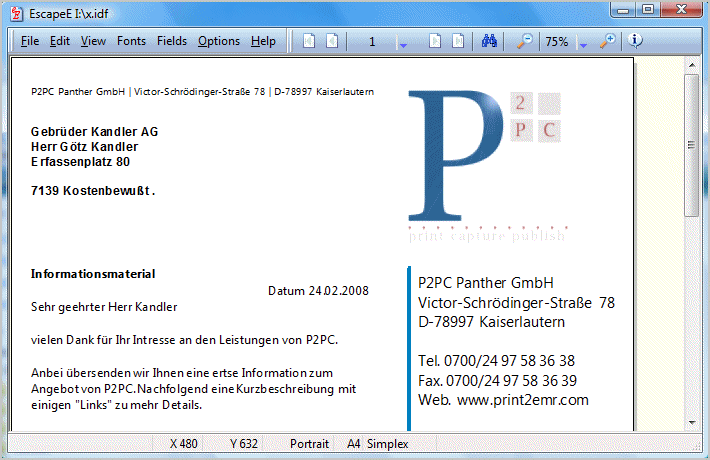Zoom in with the plus magnifier
Image resolution: width=710 pixels, height=460 pixels.
(x=608, y=41)
